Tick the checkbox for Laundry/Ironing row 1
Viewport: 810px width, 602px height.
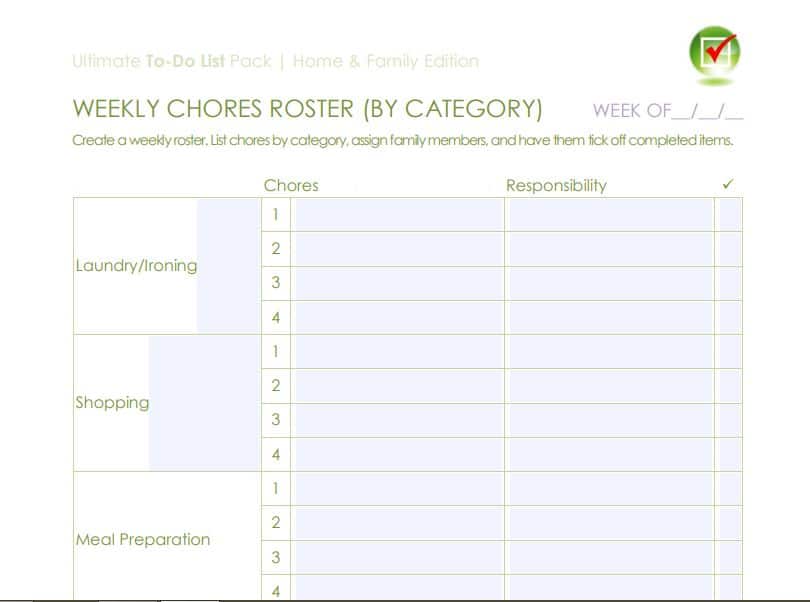coord(730,215)
